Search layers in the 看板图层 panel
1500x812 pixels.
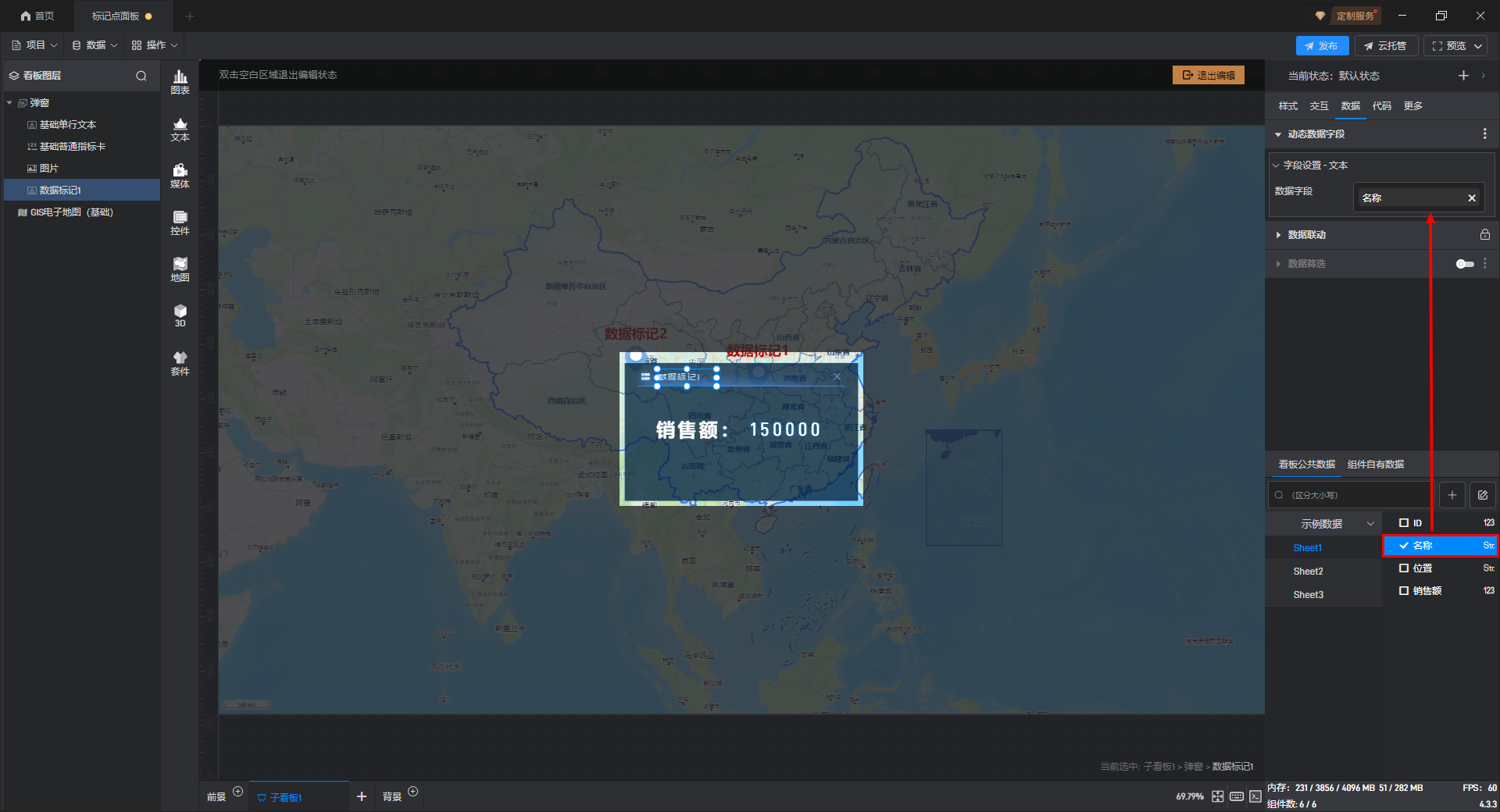(141, 76)
